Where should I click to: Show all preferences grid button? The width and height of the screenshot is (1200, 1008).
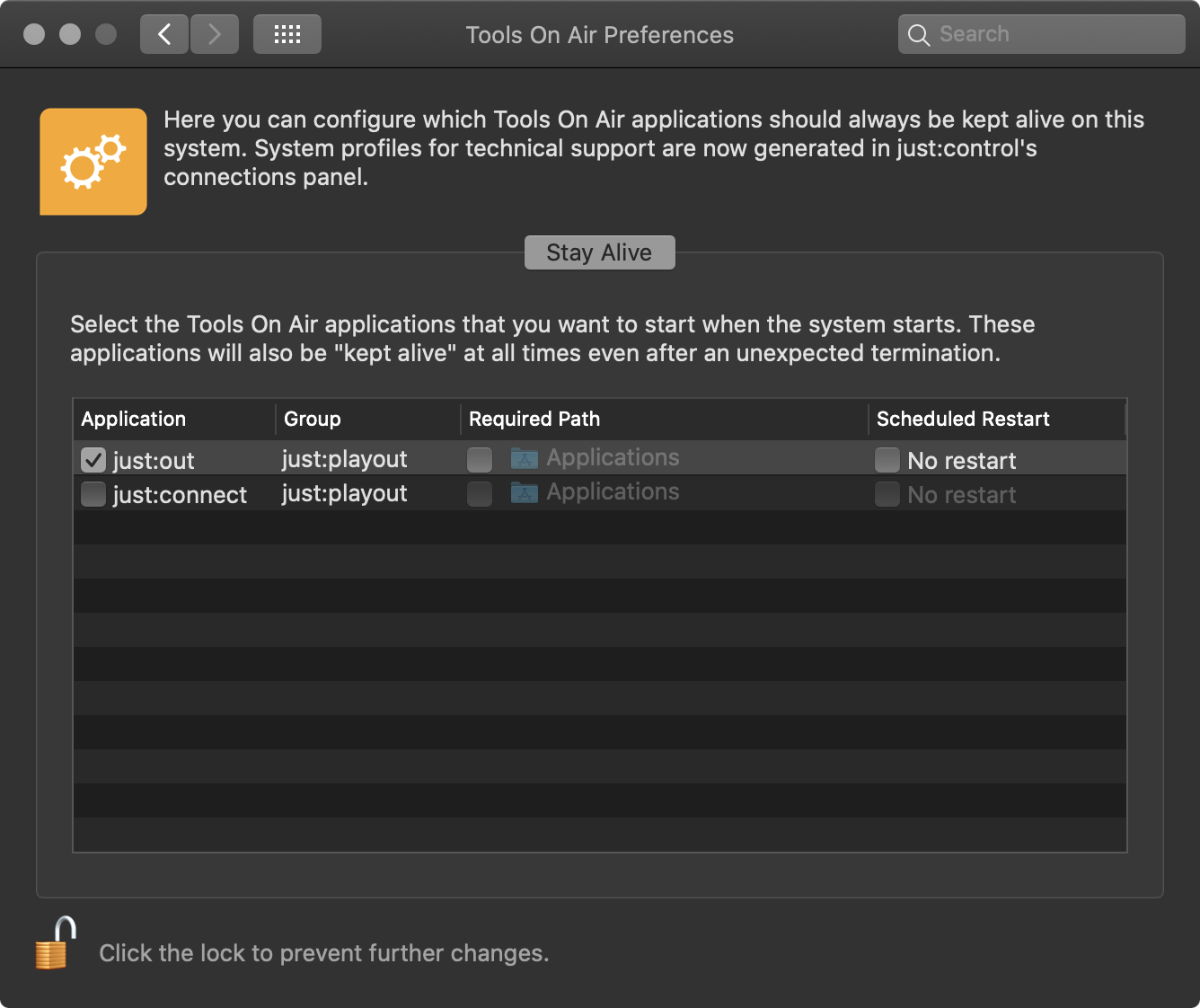[287, 35]
